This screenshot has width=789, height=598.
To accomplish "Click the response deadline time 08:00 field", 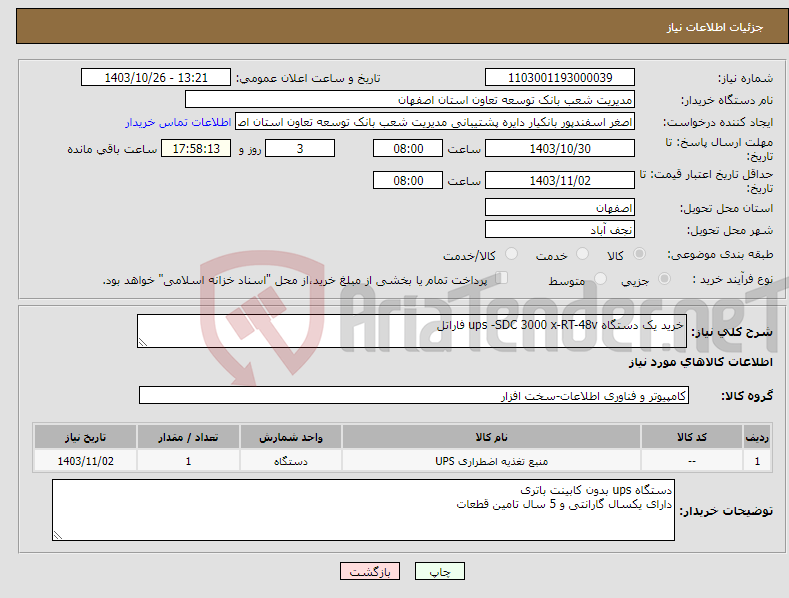I will click(x=408, y=148).
